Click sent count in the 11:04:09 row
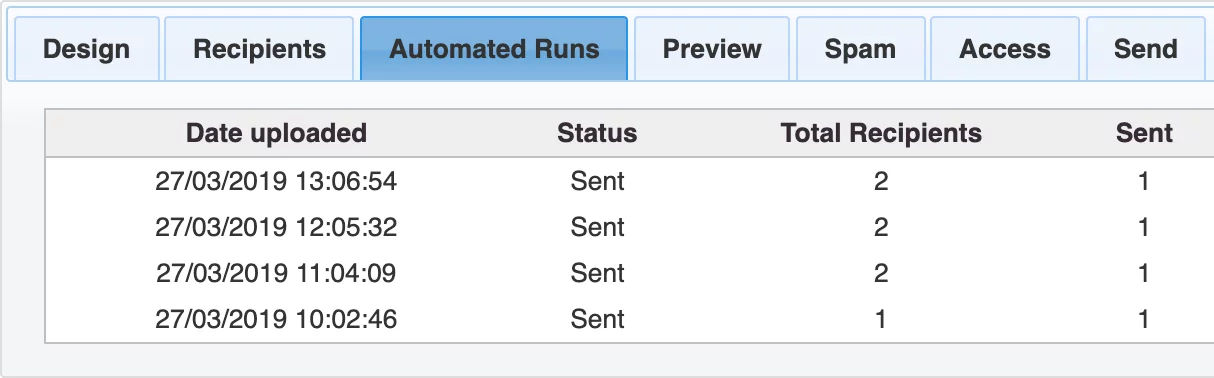This screenshot has height=378, width=1214. (1144, 273)
